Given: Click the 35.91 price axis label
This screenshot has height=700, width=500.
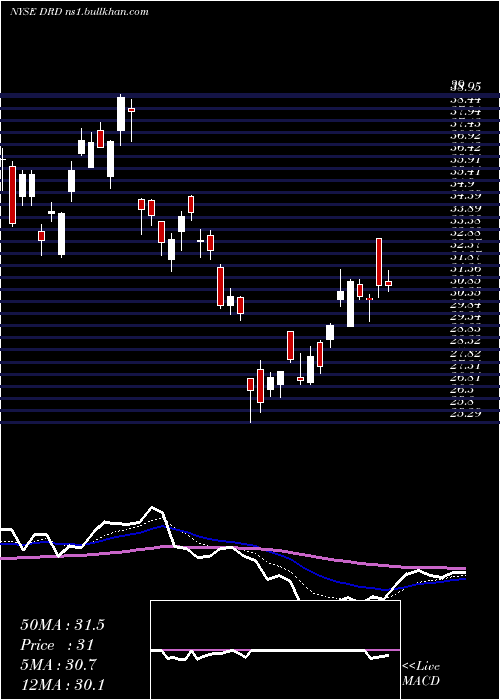Looking at the screenshot, I should point(465,160).
